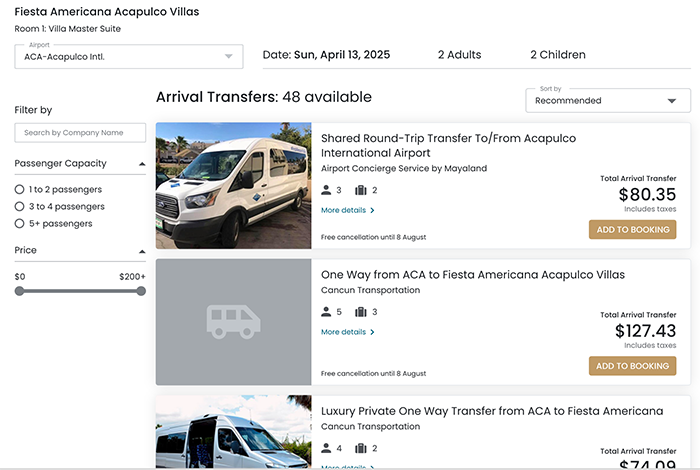Viewport: 700px width, 470px height.
Task: Click luggage icon on Luxury Private transfer
Action: click(361, 448)
